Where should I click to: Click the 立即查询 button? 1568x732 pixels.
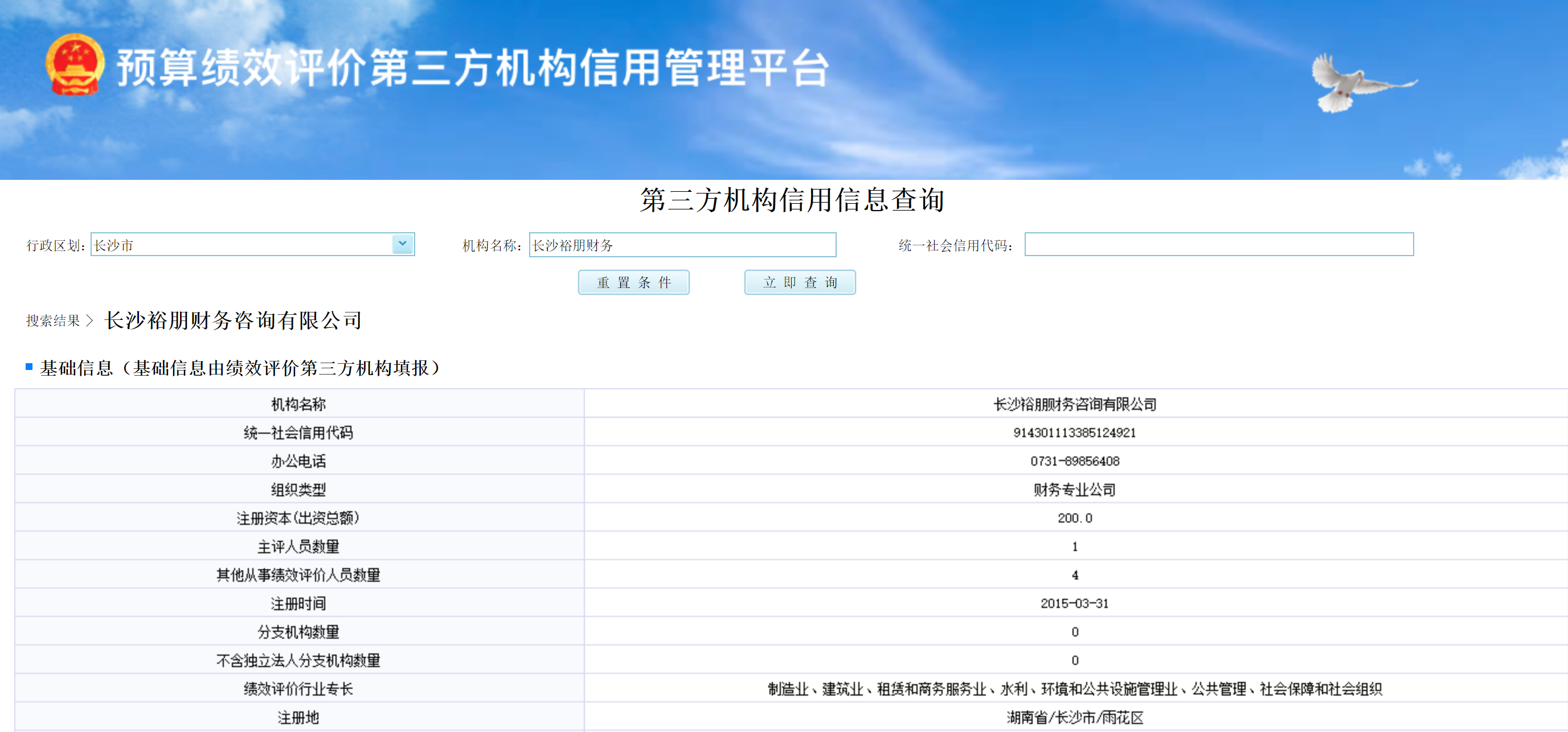800,282
